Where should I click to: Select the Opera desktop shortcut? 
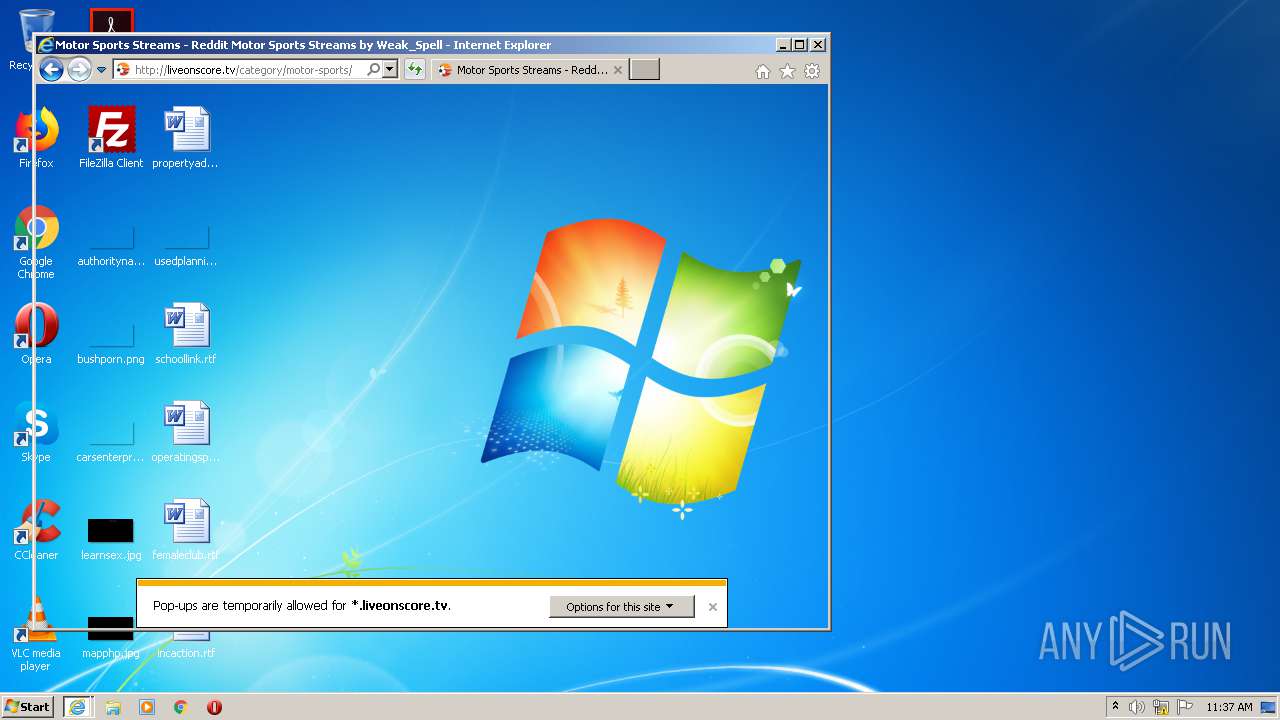(36, 335)
